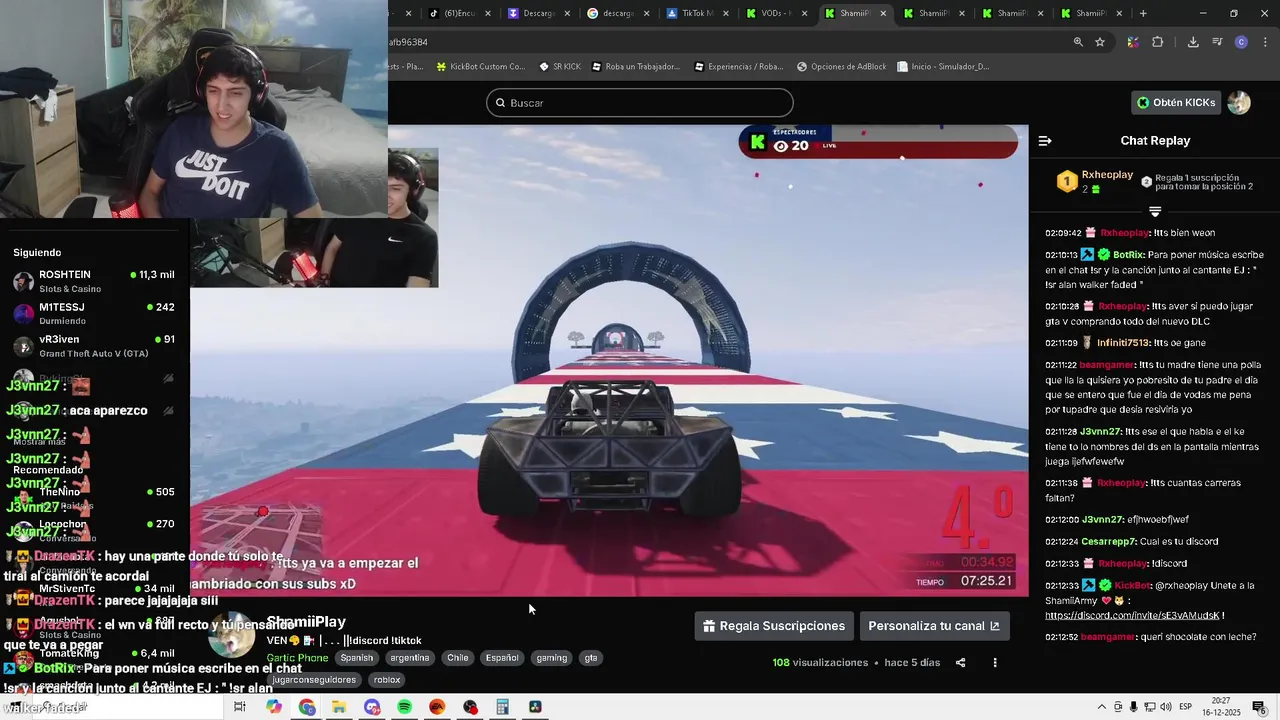
Task: Switch to the Descarga tab with purple icon
Action: (x=538, y=14)
